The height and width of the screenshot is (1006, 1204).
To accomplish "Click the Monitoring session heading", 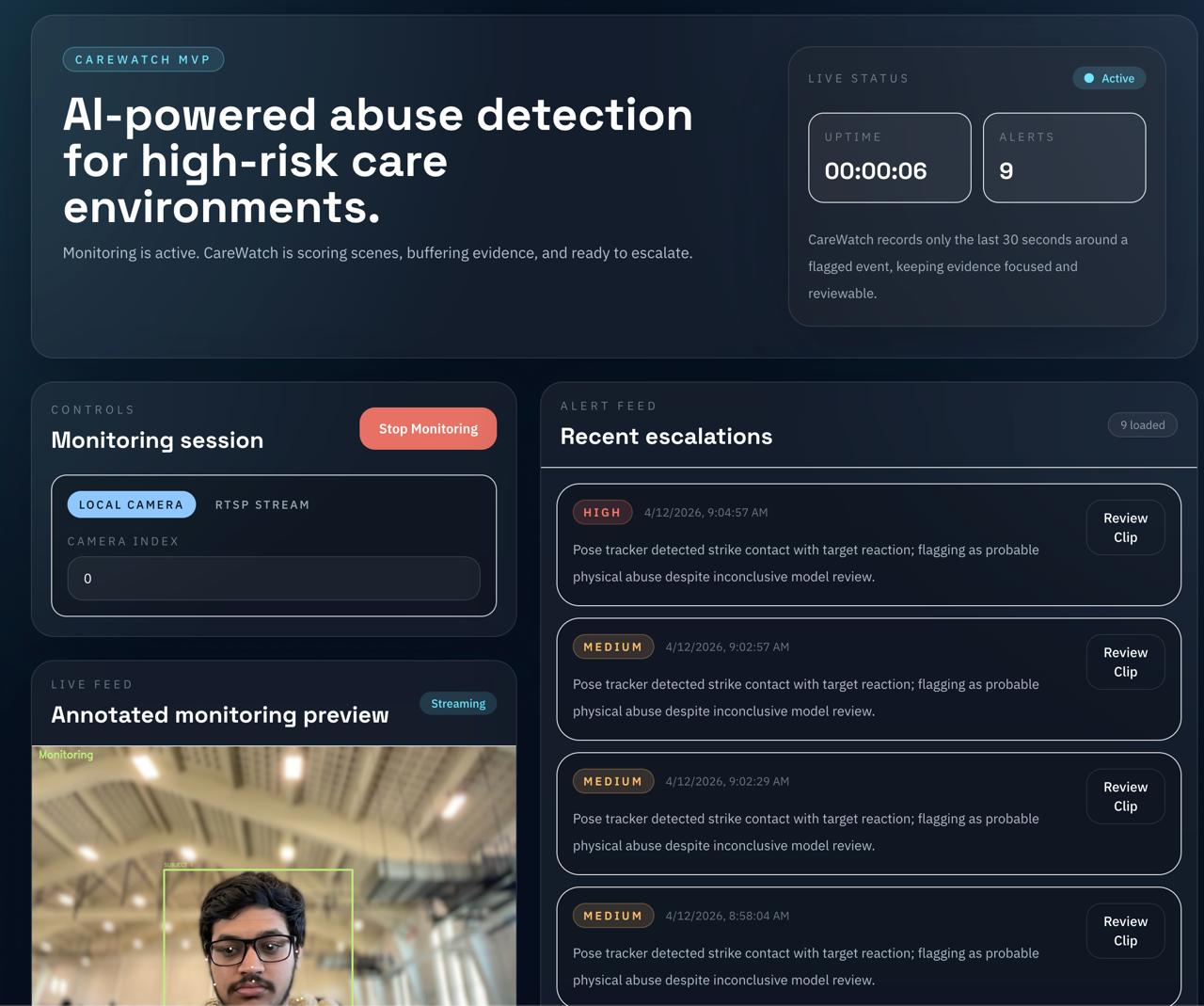I will click(x=157, y=440).
